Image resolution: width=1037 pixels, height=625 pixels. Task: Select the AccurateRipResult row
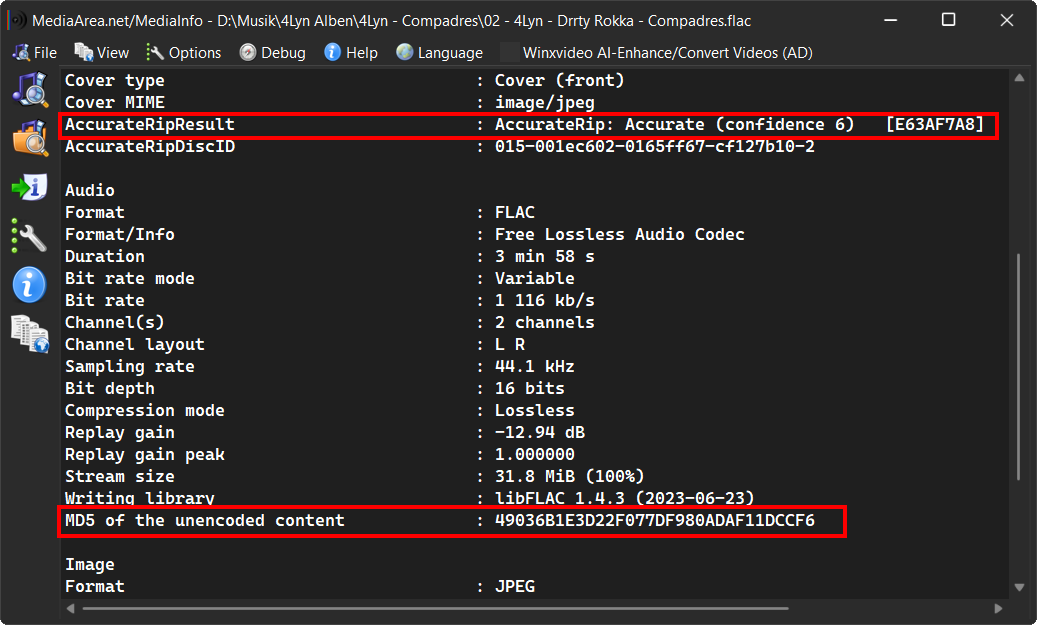click(528, 125)
